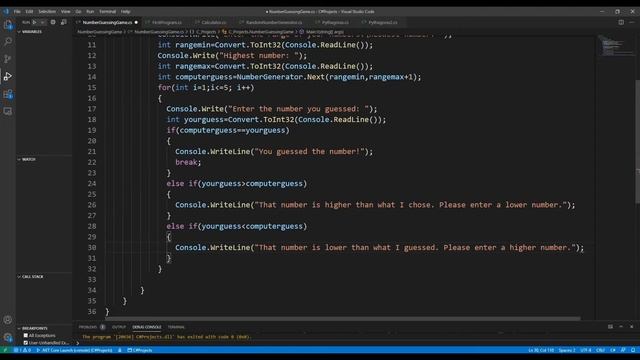The height and width of the screenshot is (360, 640).
Task: Open launch.json gear icon in debug toolbar
Action: click(x=53, y=22)
